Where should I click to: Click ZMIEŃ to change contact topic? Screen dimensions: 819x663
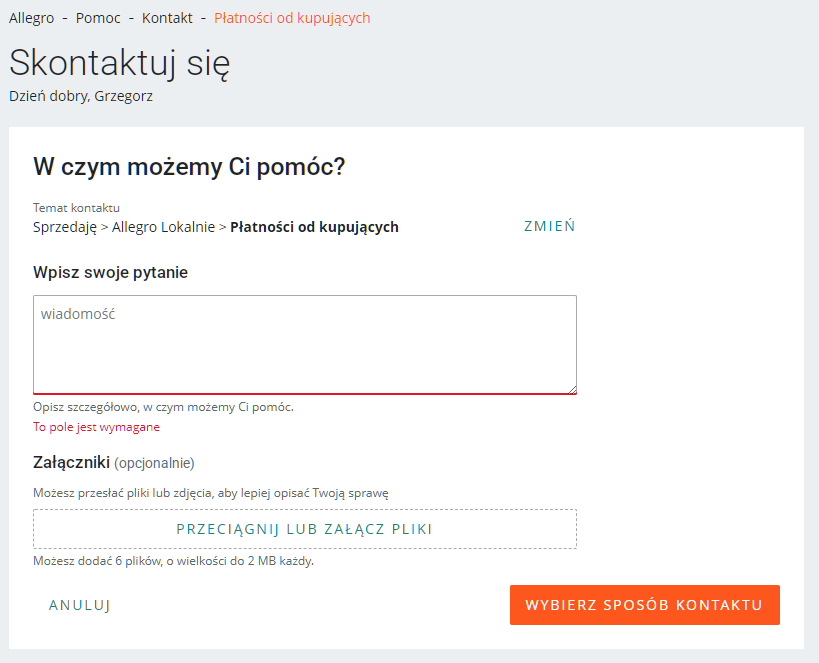click(549, 226)
